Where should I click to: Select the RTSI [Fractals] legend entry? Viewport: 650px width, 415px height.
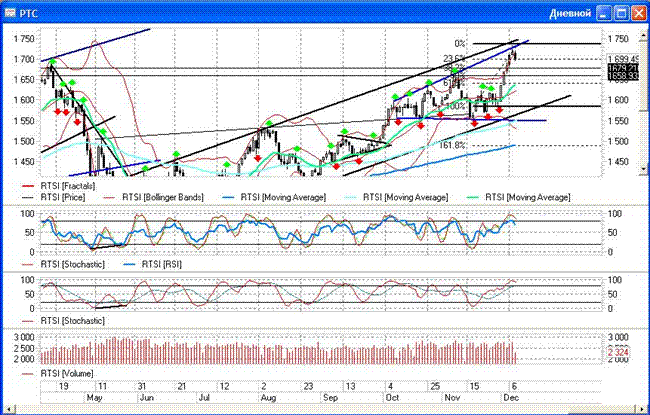point(58,186)
